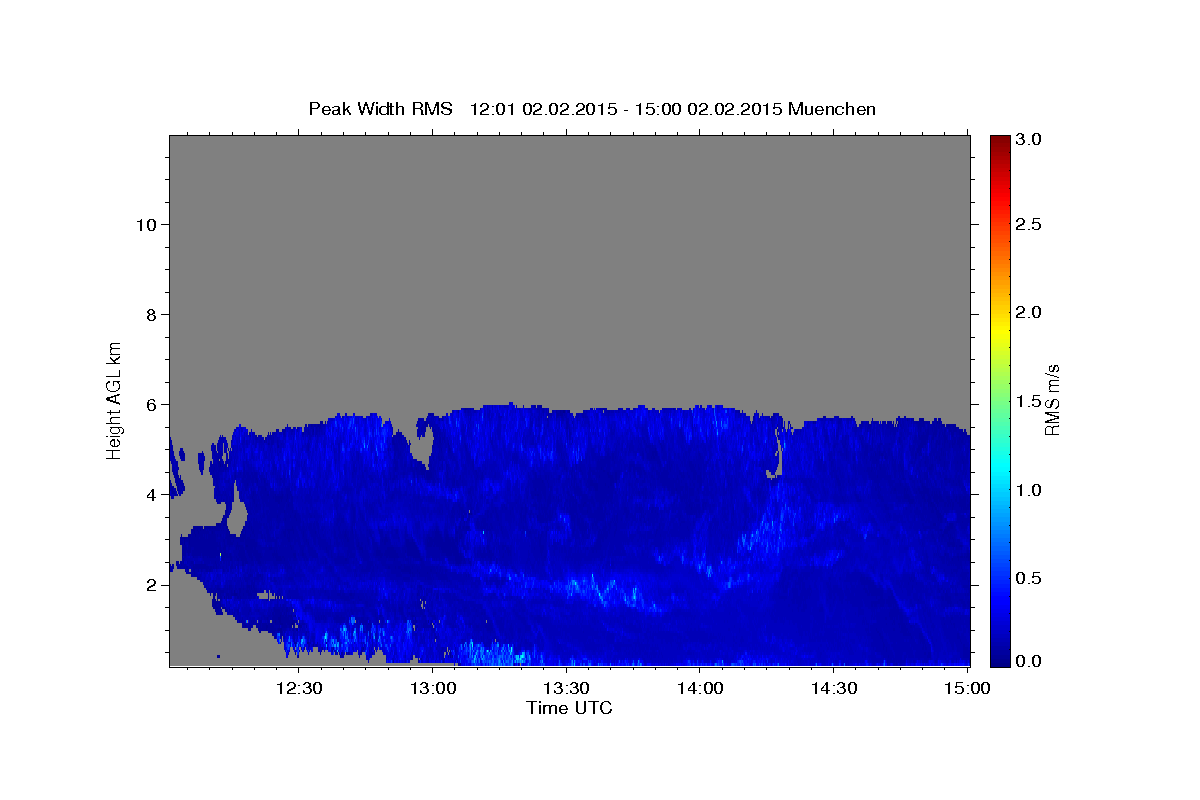Click the 'Muenchen' station name in title
The image size is (1200, 800).
click(x=832, y=109)
